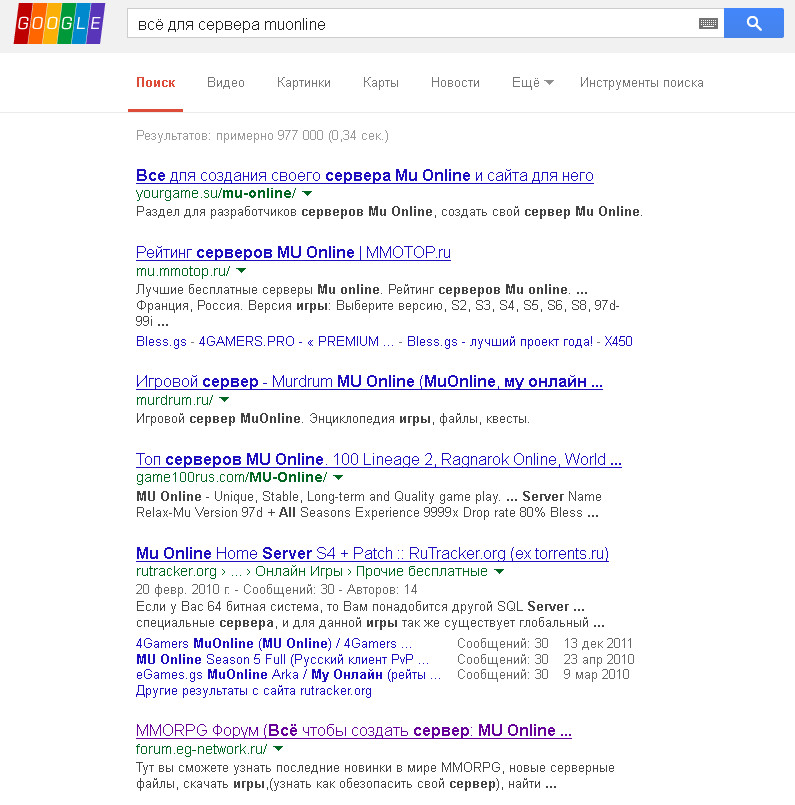Click snippet "Раздел для разработчиков серверов Mu Online"
Image resolution: width=795 pixels, height=805 pixels.
284,212
